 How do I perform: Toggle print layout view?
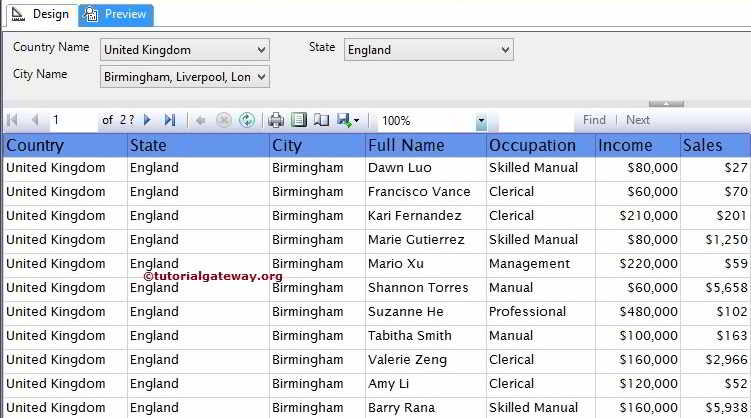[x=299, y=120]
